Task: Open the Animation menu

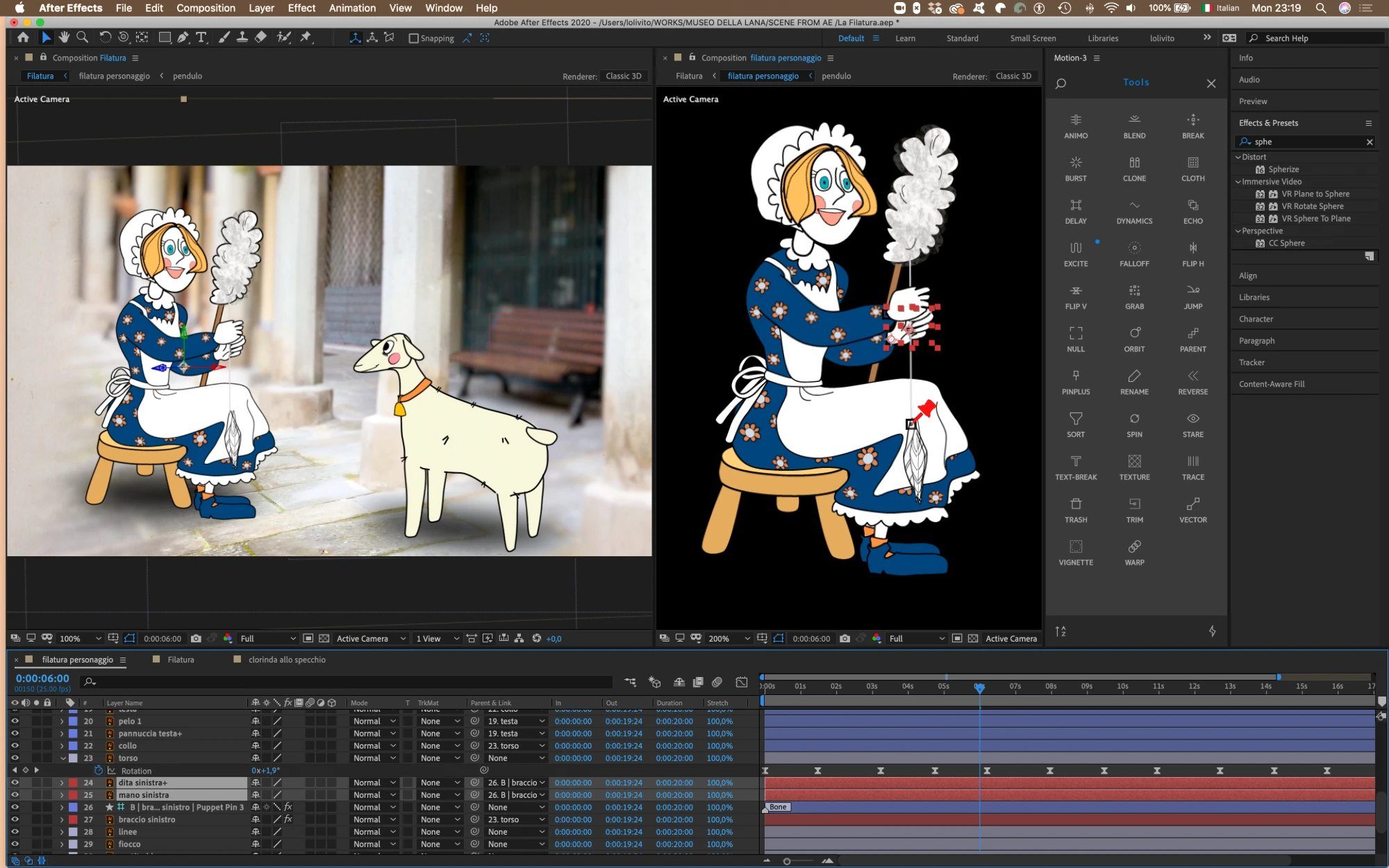Action: [352, 8]
